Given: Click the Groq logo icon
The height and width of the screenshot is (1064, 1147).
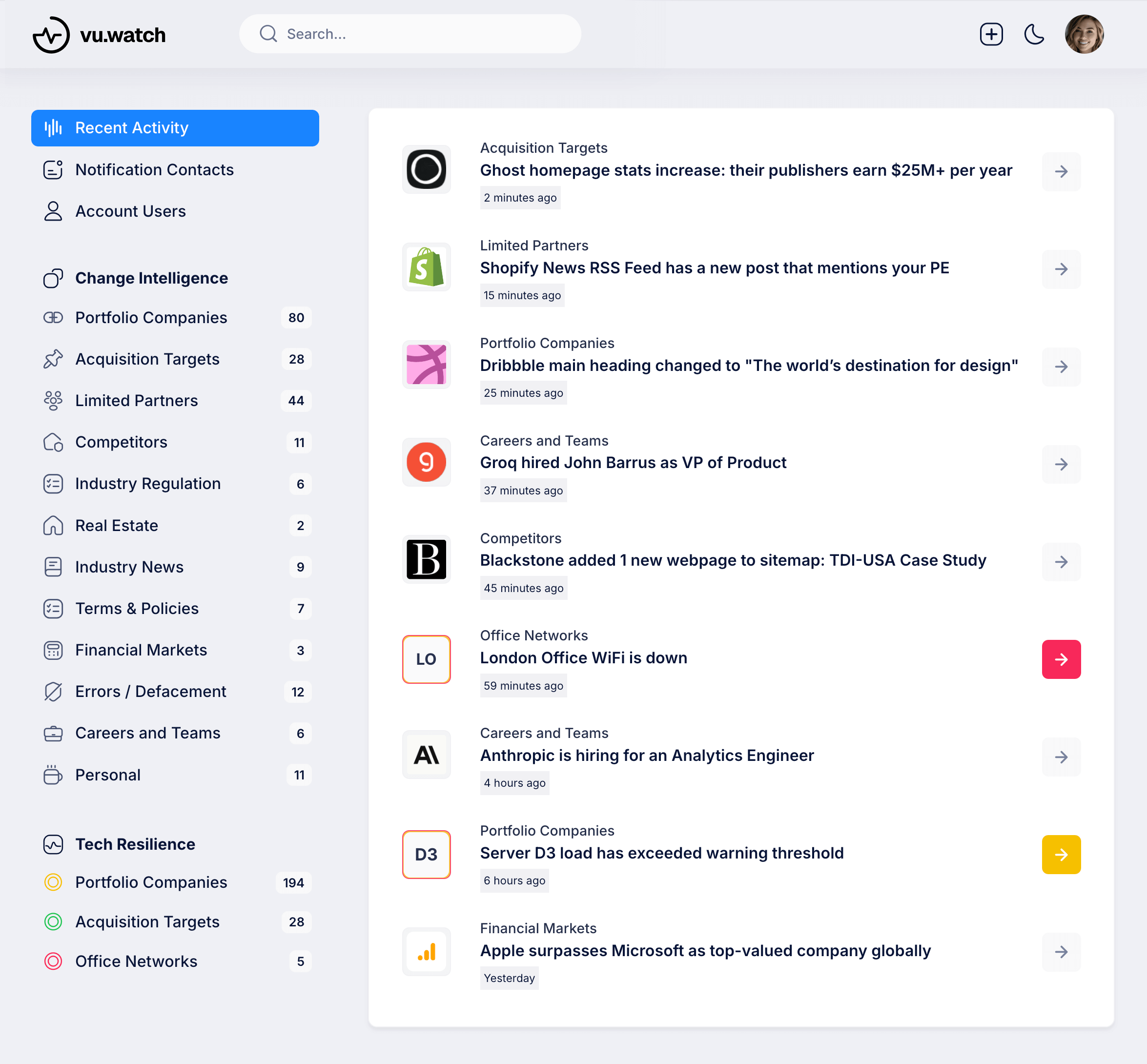Looking at the screenshot, I should point(426,463).
